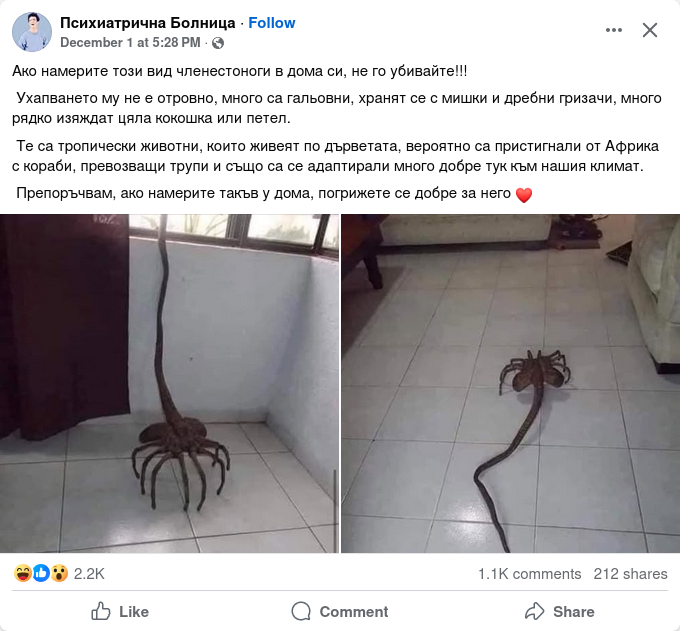Screen dimensions: 680x631
Task: Open the three-dot post options menu
Action: tap(614, 30)
